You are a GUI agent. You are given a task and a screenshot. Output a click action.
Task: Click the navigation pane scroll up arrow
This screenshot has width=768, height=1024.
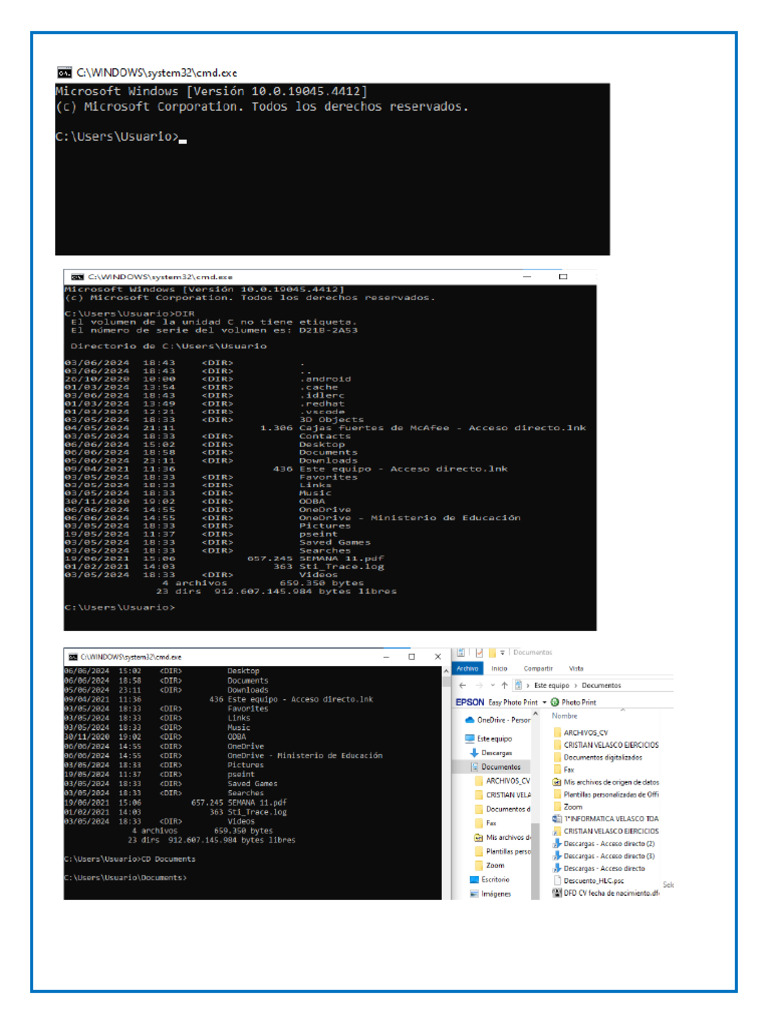[536, 714]
